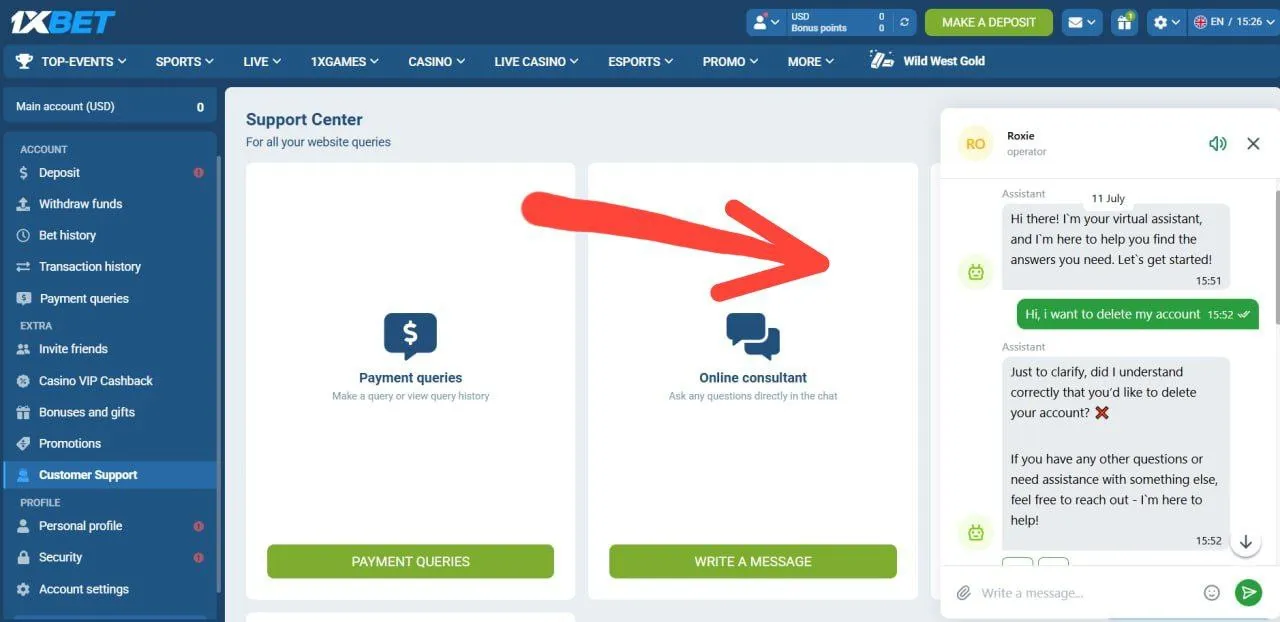Viewport: 1280px width, 622px height.
Task: Click MAKE A DEPOSIT button
Action: (x=989, y=22)
